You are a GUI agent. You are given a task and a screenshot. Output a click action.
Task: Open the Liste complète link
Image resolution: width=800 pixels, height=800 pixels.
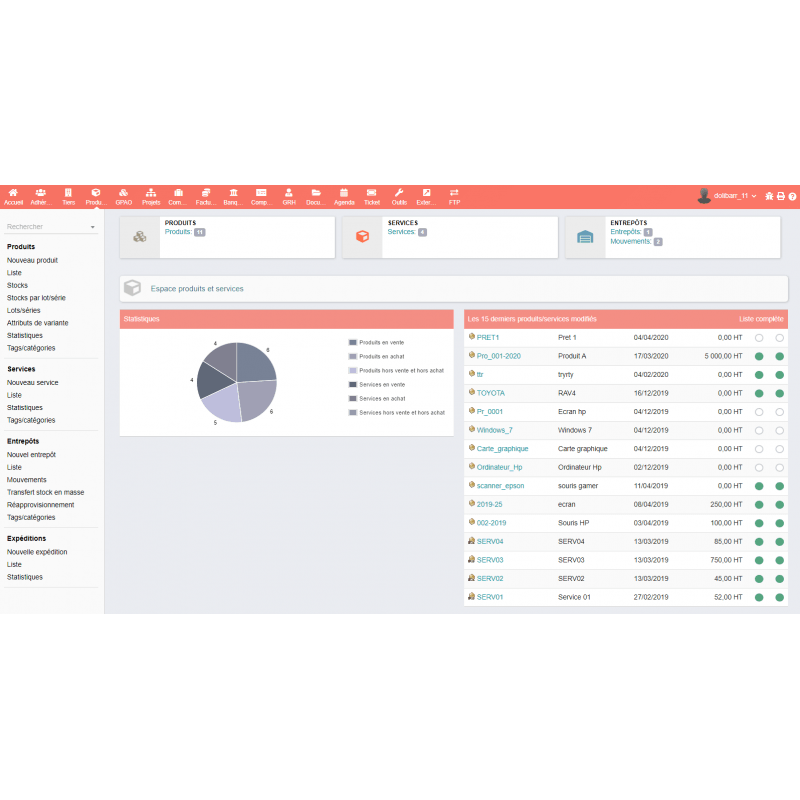(x=761, y=319)
